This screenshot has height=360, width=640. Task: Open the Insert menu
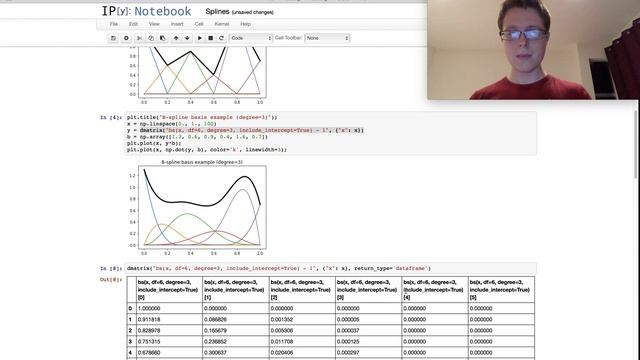[x=177, y=24]
